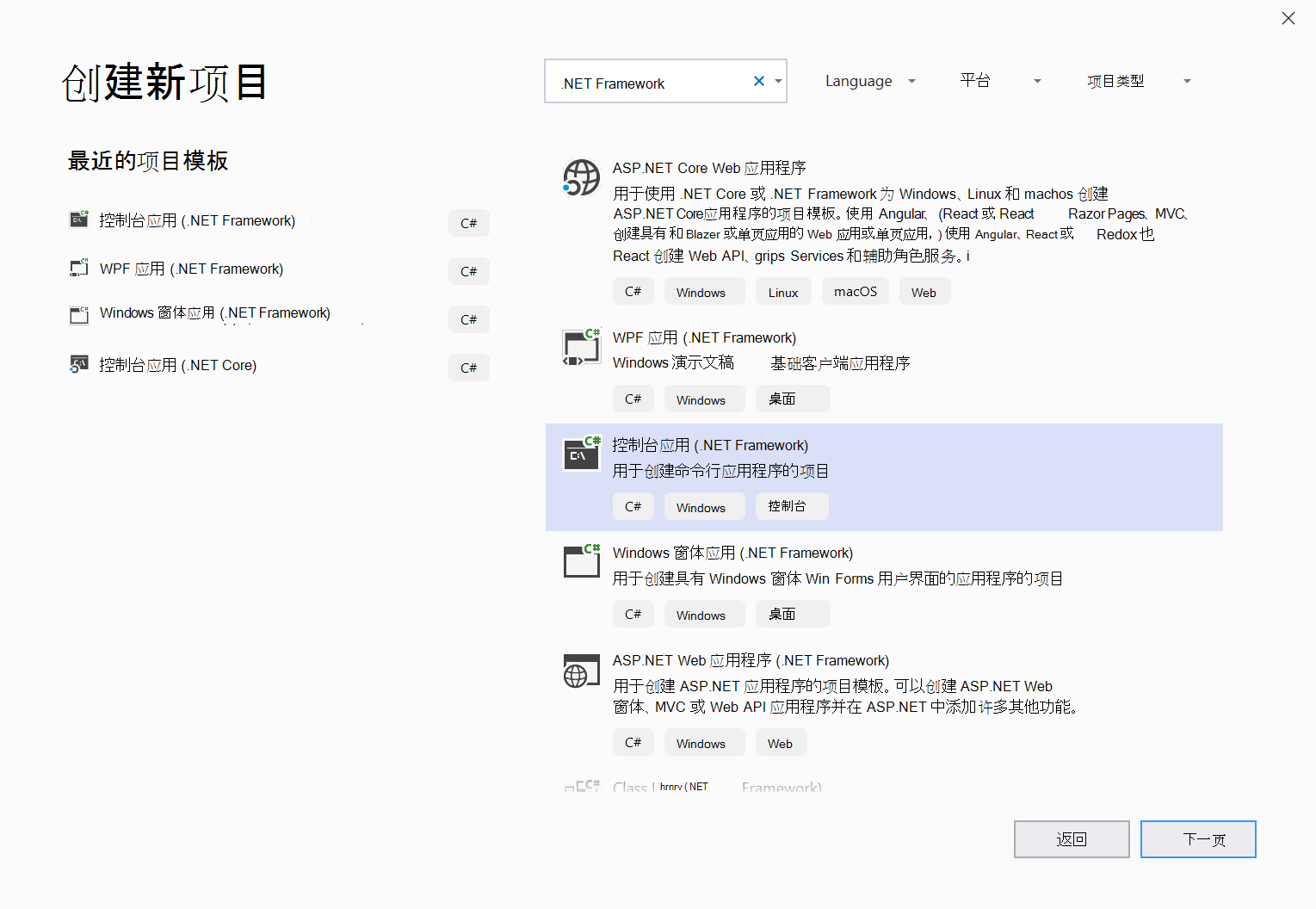Click the recent 控制台应用 (.NET Framework) icon

(x=79, y=219)
